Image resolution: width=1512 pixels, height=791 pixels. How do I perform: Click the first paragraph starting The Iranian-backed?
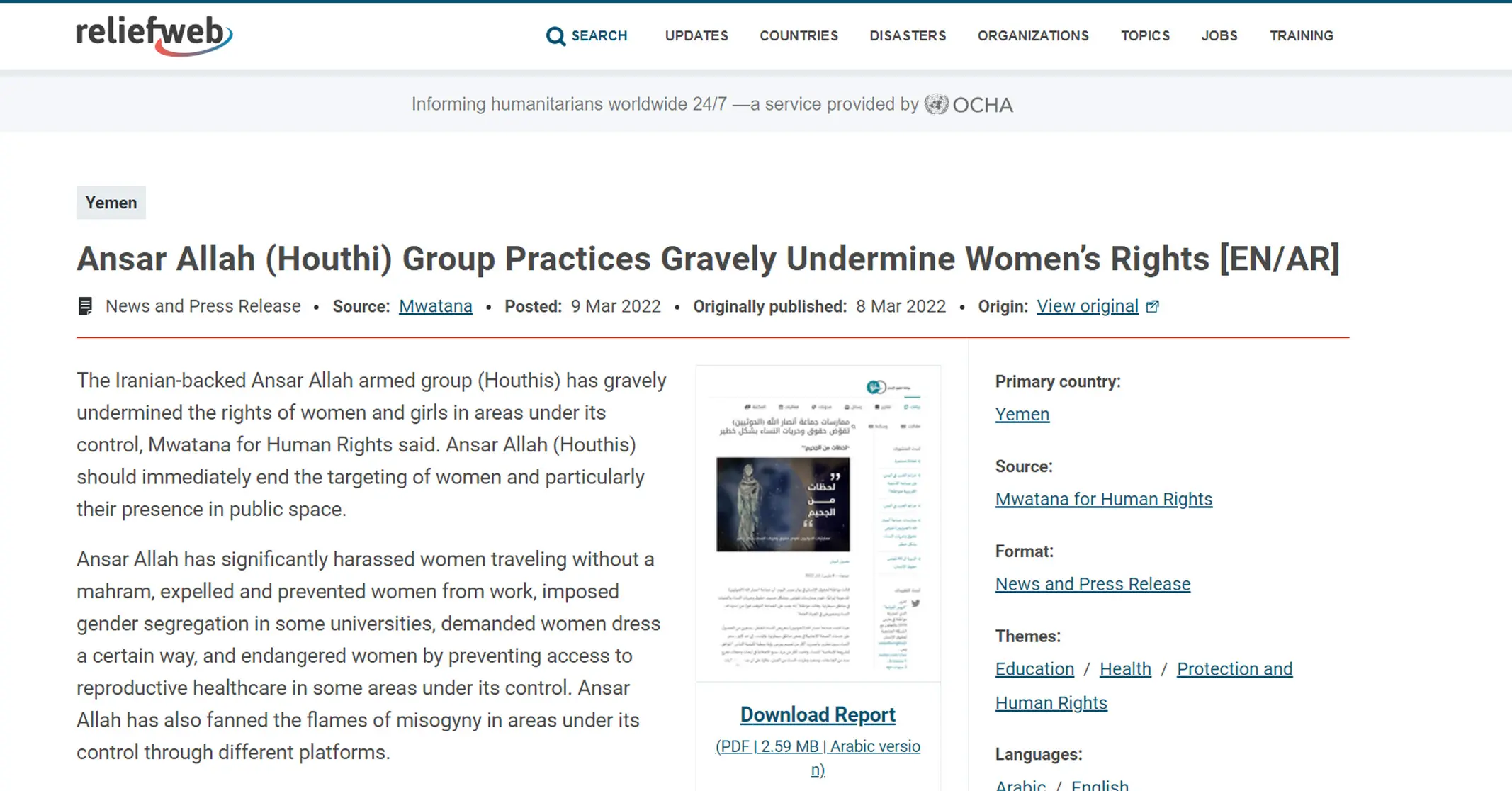[x=371, y=444]
